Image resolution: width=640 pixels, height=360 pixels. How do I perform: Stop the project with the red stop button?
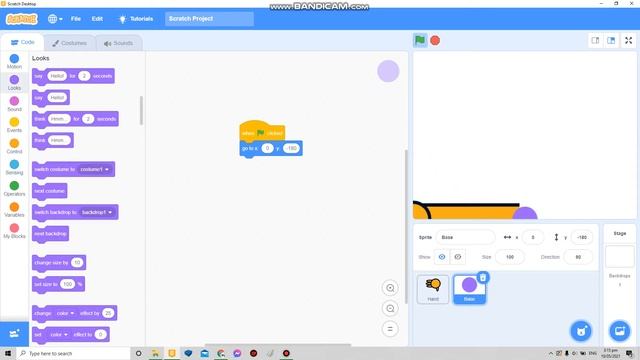point(435,40)
